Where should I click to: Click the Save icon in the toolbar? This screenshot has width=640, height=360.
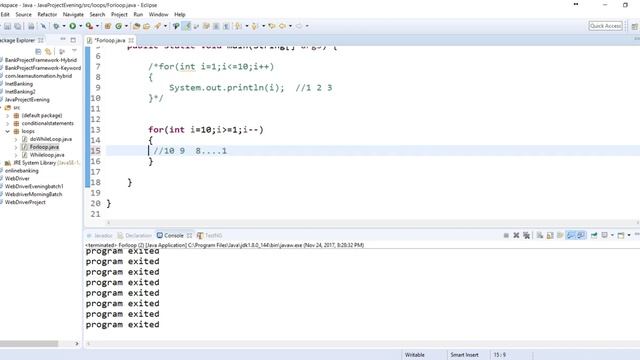coord(7,26)
